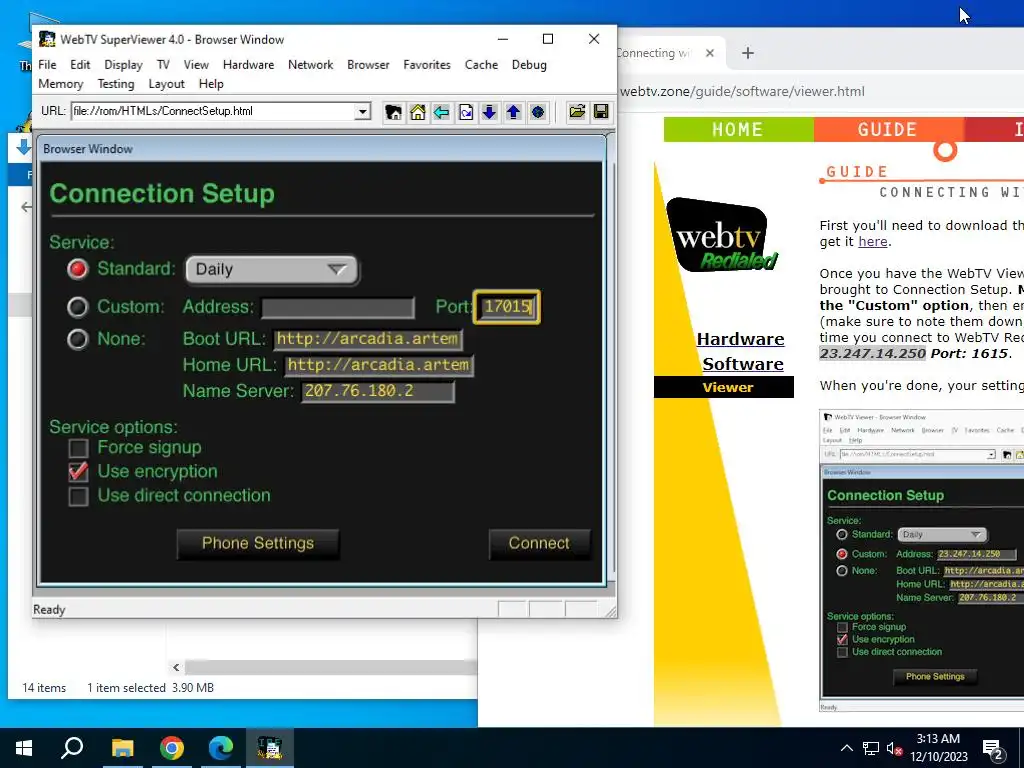The image size is (1024, 768).
Task: Click the Port input field
Action: click(507, 307)
